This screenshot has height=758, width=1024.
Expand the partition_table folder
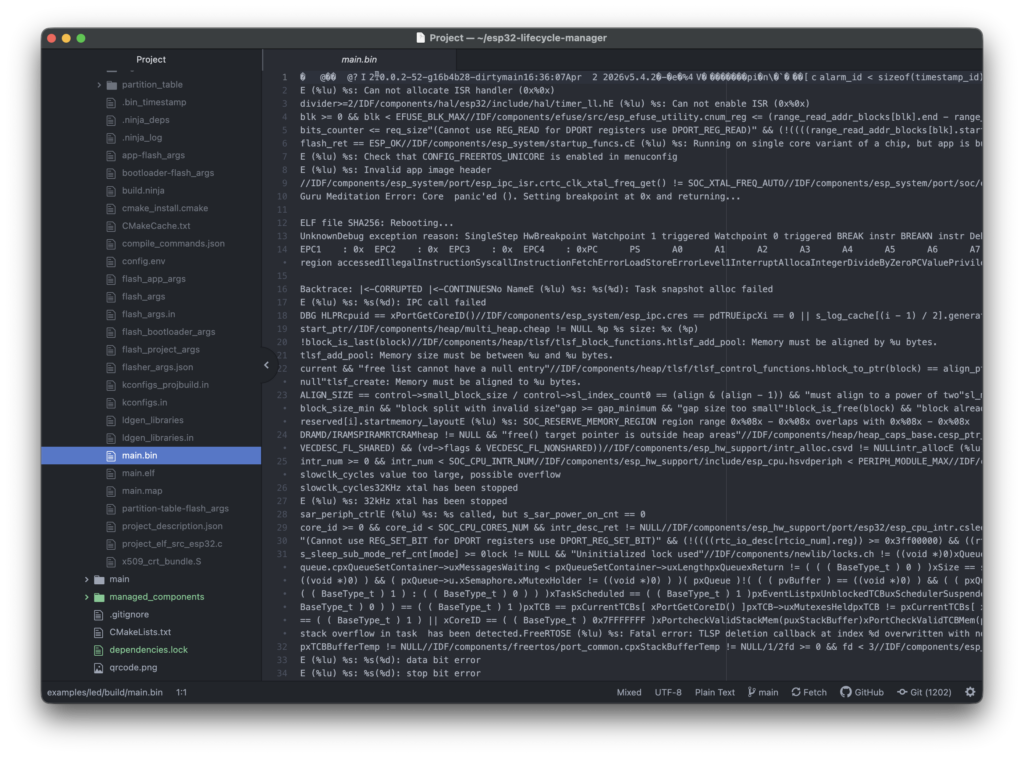click(x=99, y=85)
